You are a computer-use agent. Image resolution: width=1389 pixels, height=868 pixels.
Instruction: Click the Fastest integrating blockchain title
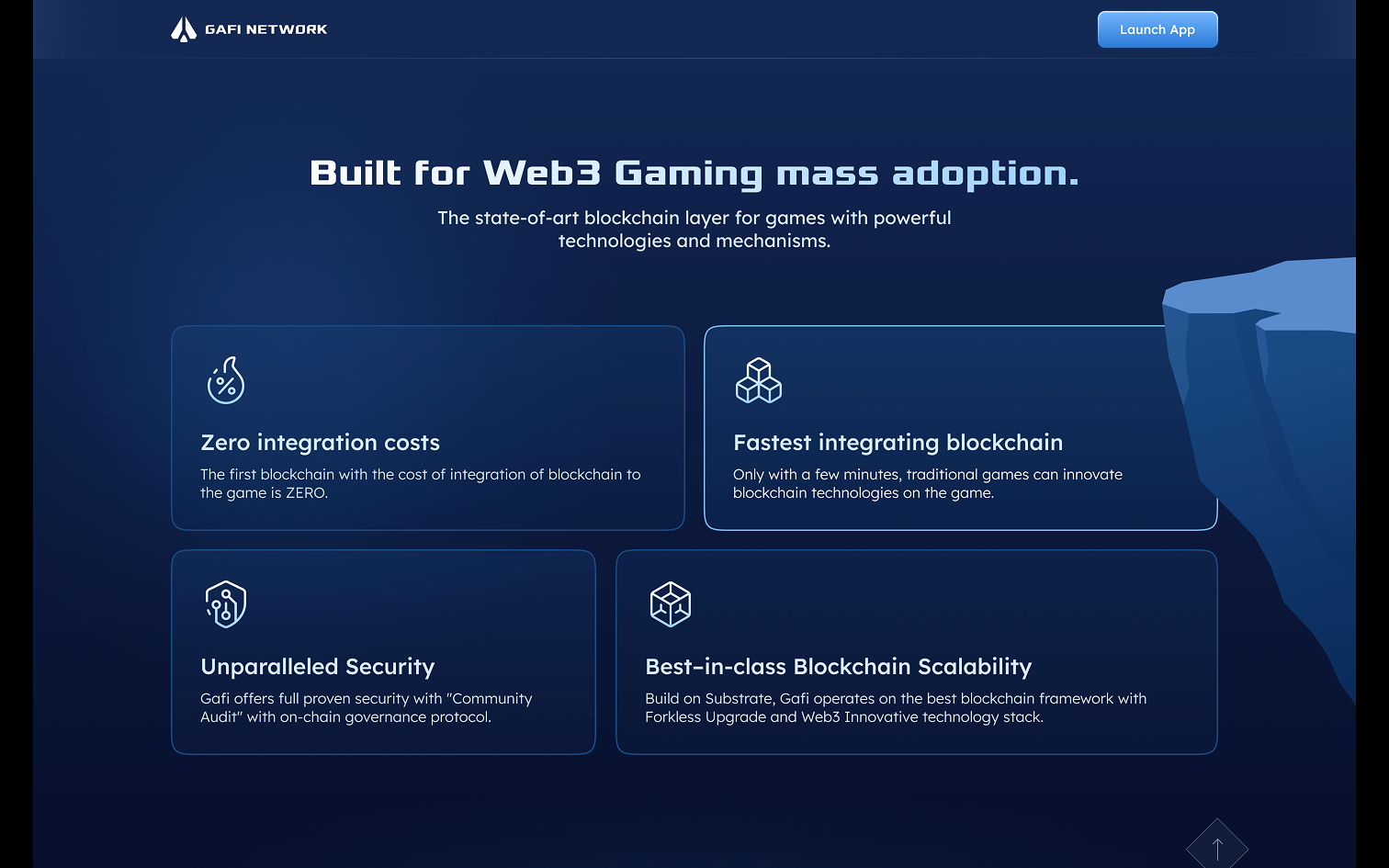[x=898, y=442]
